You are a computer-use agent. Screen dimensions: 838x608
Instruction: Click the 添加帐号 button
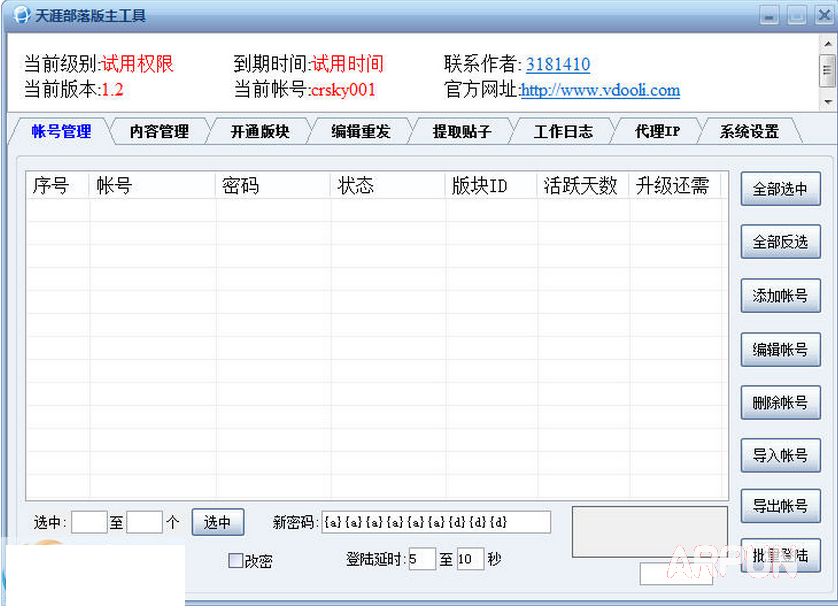(780, 296)
